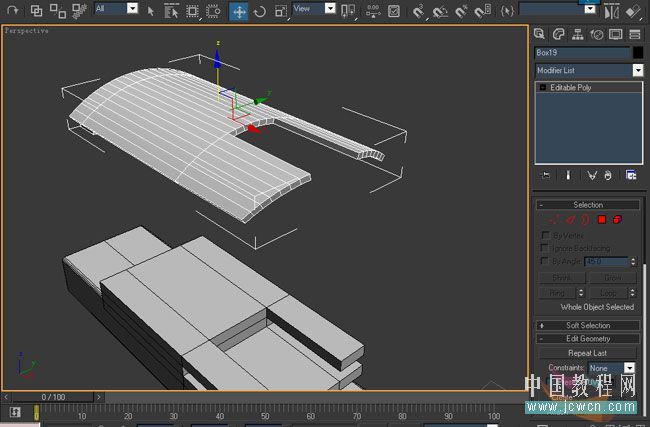This screenshot has width=650, height=427.
Task: Click the Box19 object name field
Action: [582, 53]
